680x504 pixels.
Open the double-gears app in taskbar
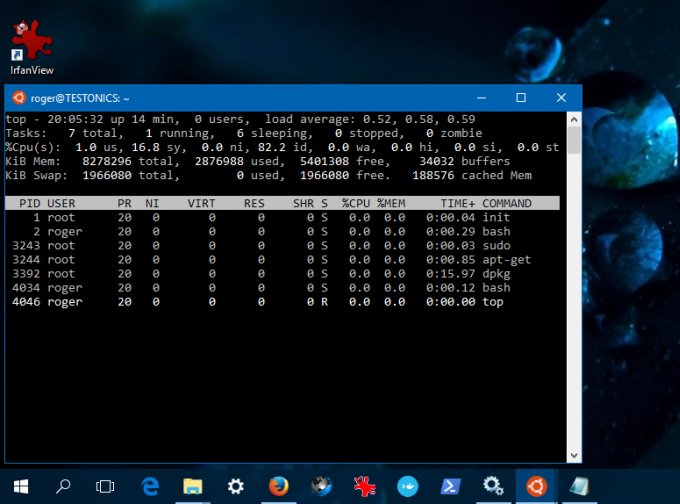tap(493, 486)
